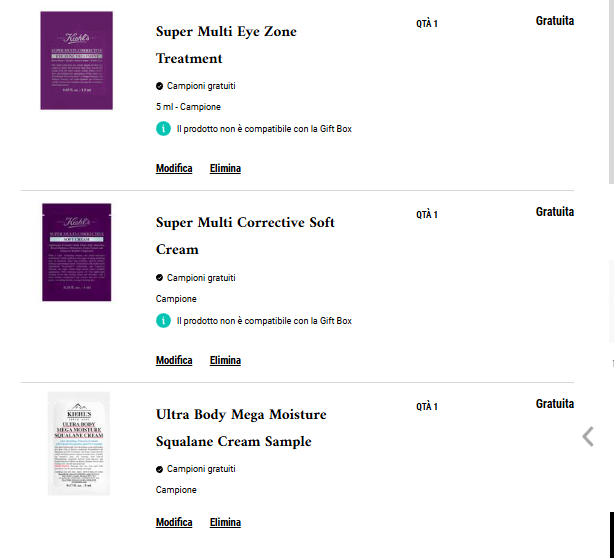Click Modifica for Squalane Cream Sample

pos(174,522)
